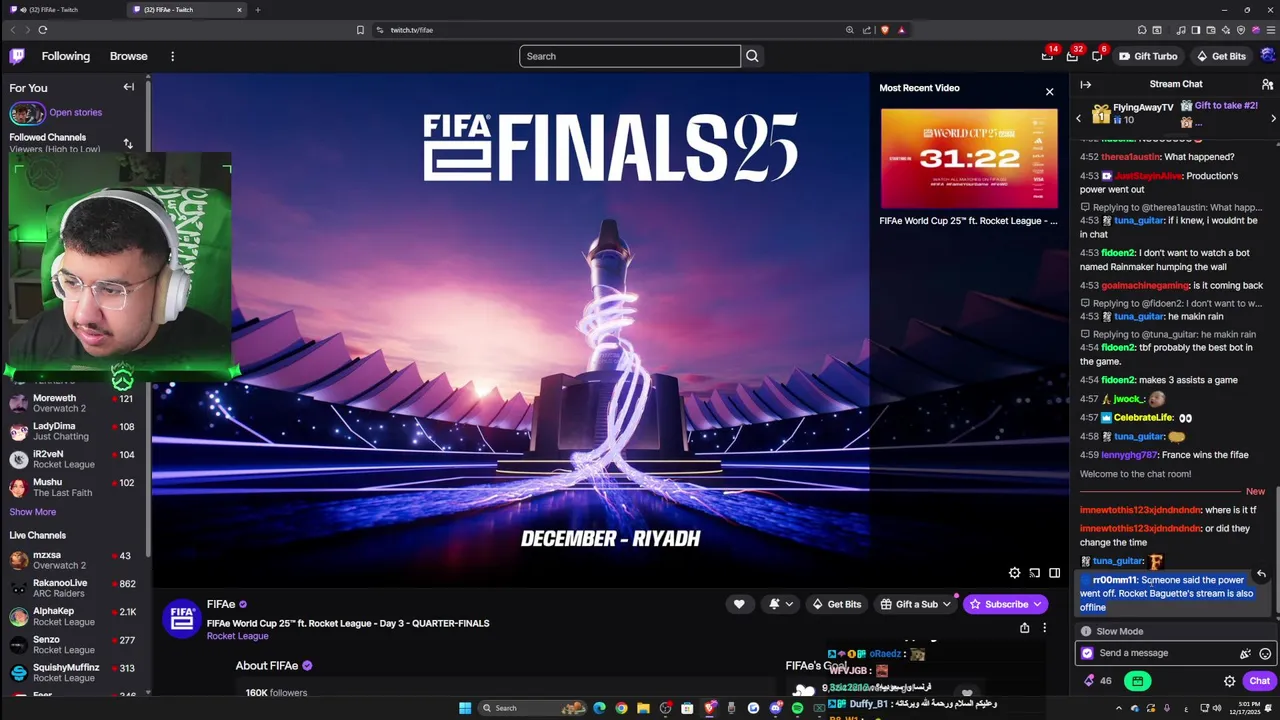Open the Browse page
Image resolution: width=1280 pixels, height=720 pixels.
128,56
